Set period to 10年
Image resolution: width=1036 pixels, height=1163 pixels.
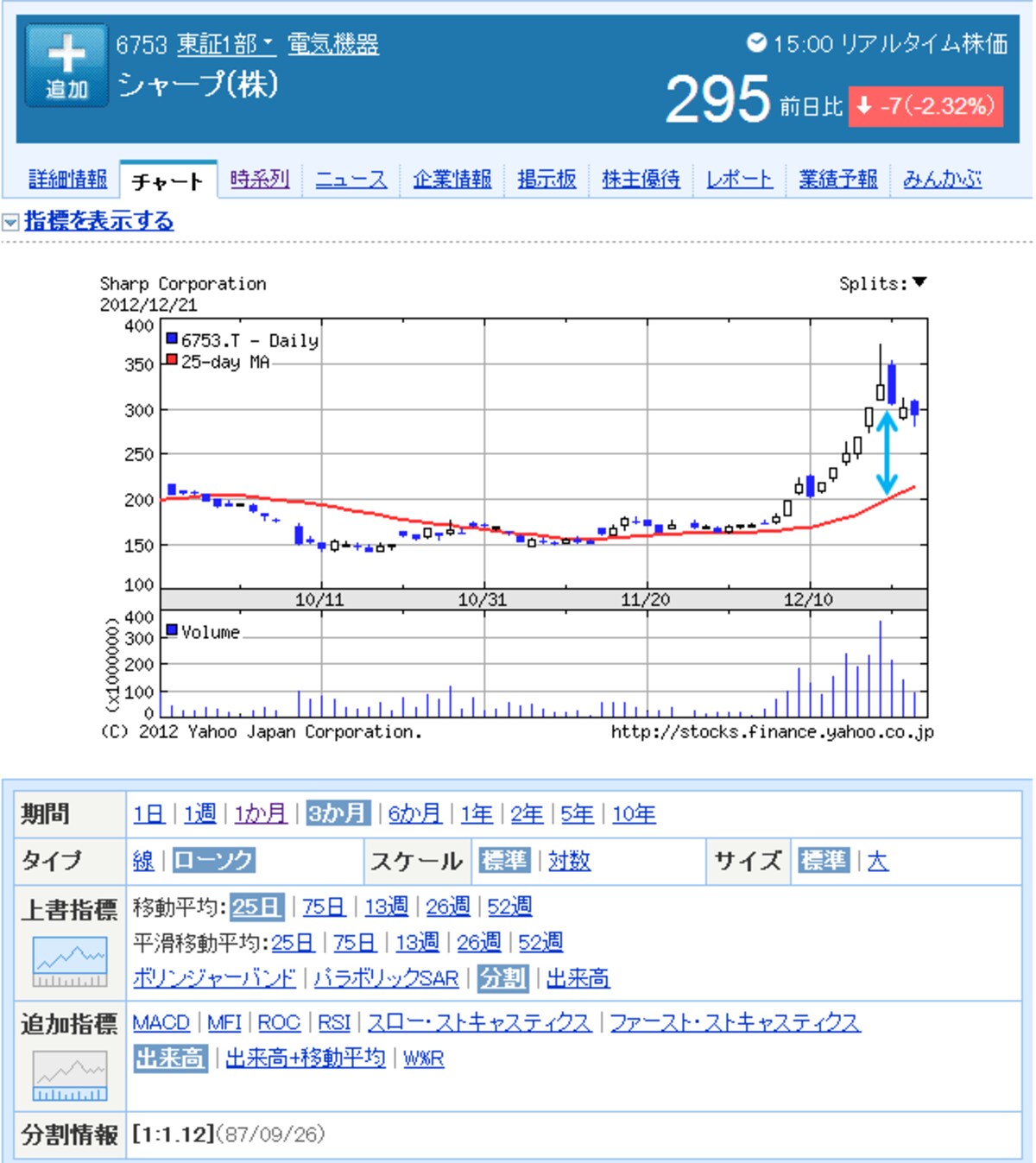634,813
